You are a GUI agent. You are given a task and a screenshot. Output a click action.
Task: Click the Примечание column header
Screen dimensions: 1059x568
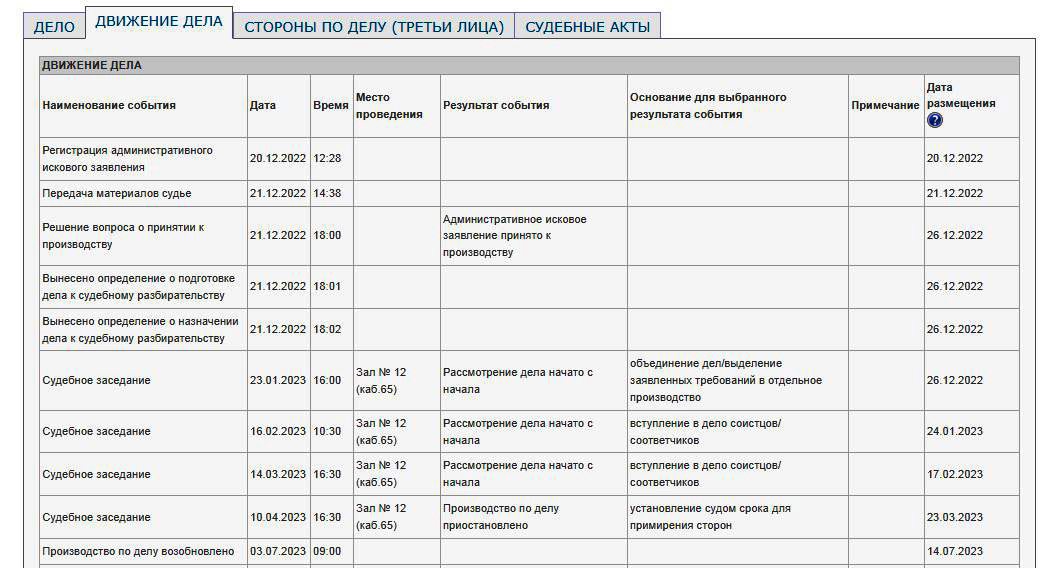pyautogui.click(x=885, y=105)
